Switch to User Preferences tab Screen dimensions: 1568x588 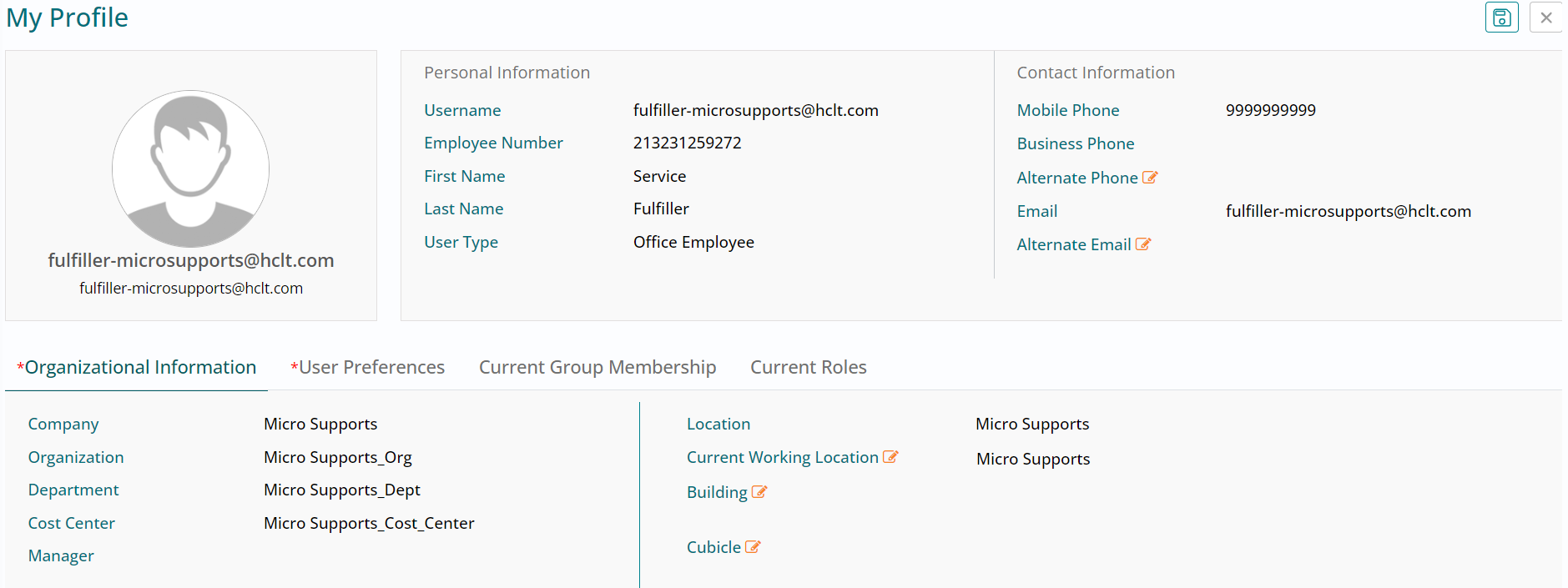[367, 367]
